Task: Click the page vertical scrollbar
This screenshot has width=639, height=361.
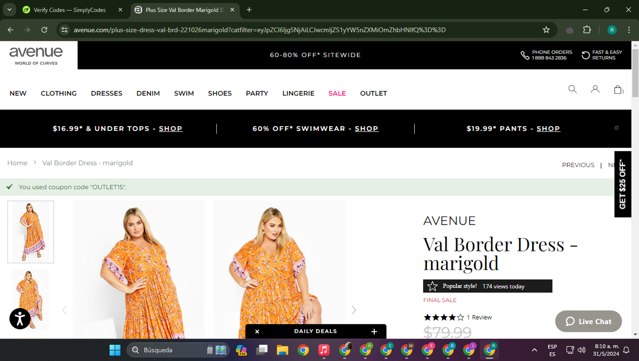Action: click(635, 73)
